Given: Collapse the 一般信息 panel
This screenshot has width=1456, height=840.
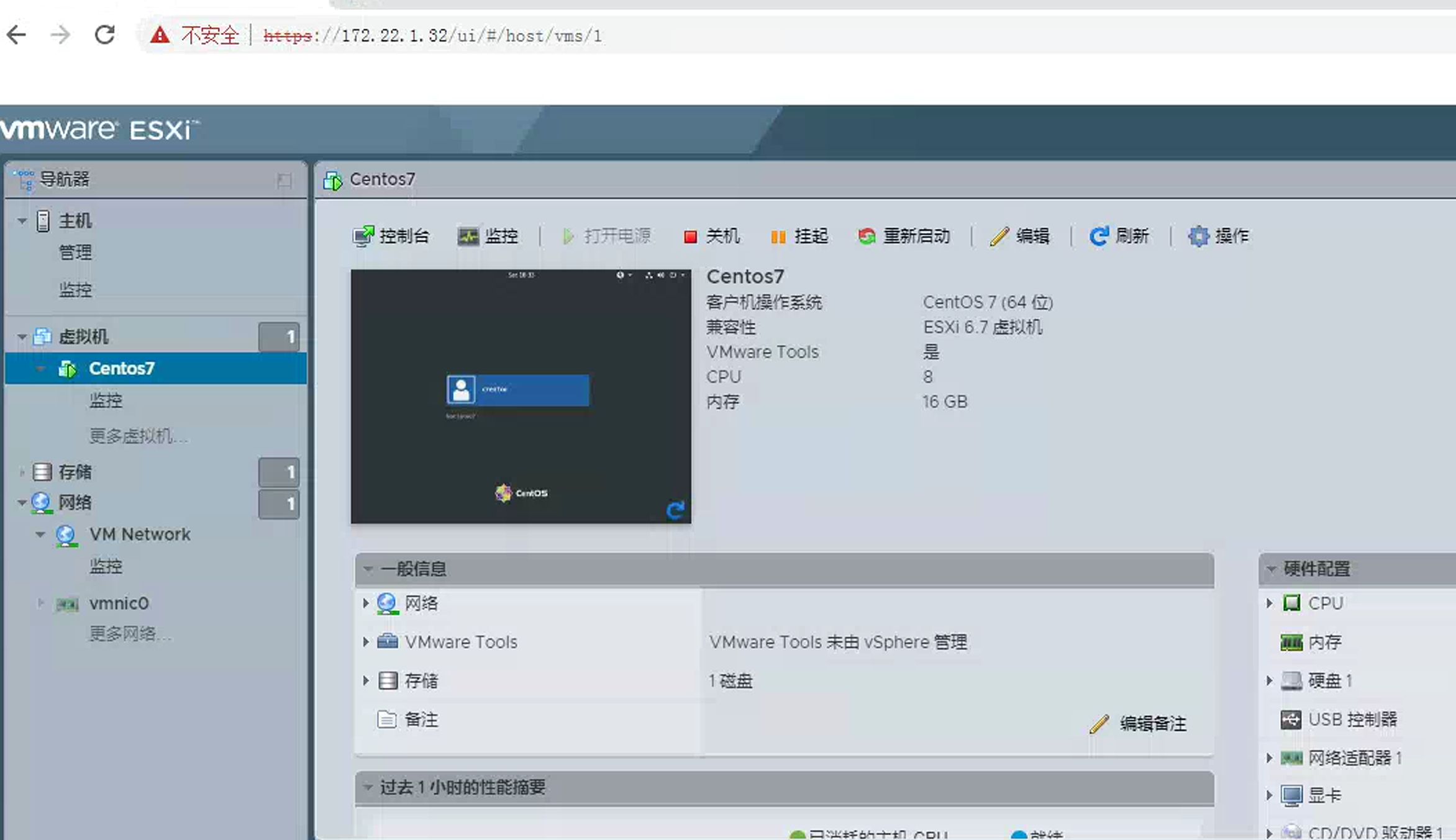Looking at the screenshot, I should click(369, 569).
